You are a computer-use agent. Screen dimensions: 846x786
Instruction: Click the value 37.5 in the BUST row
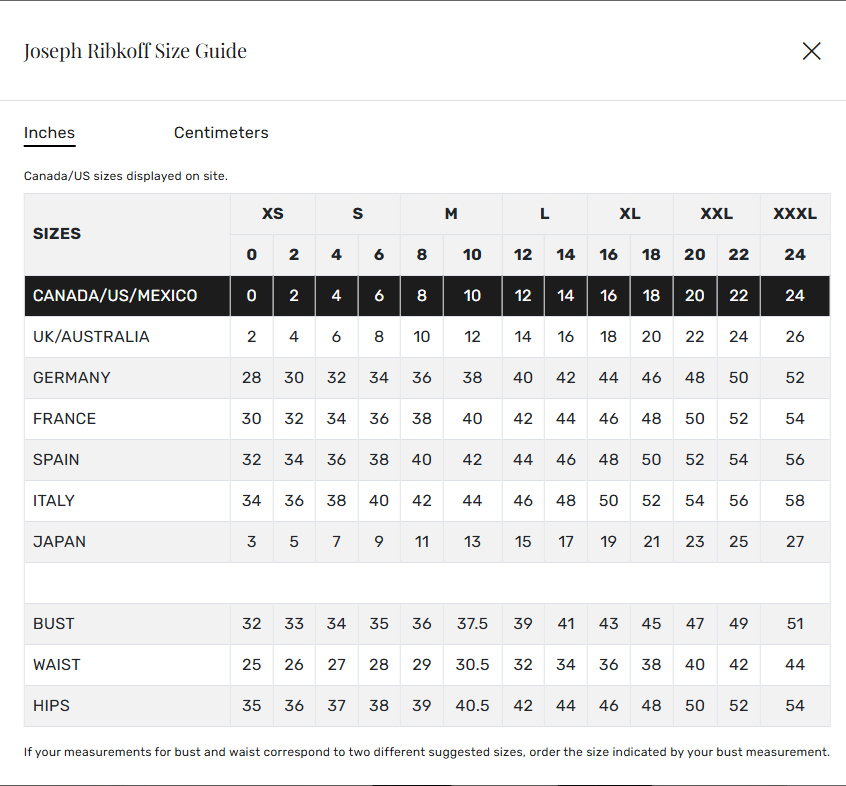(x=472, y=623)
